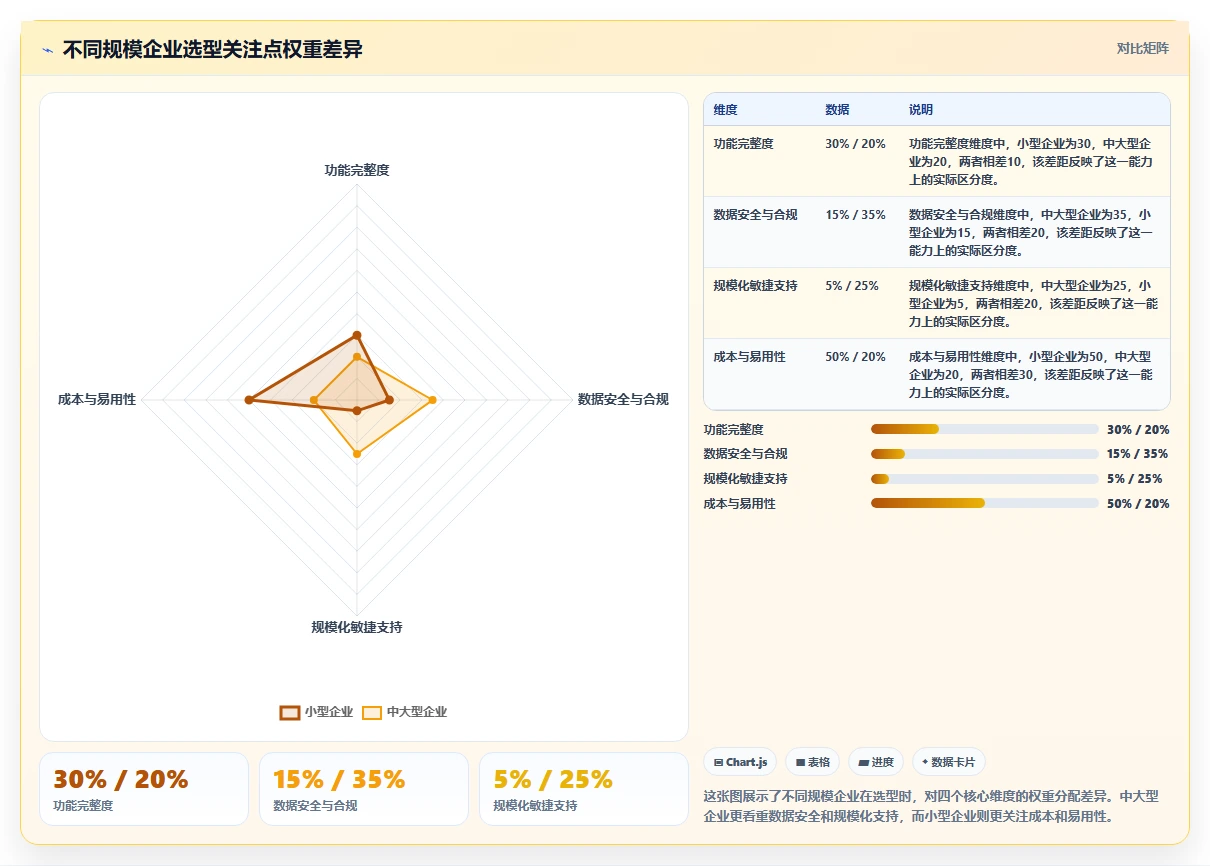Viewport: 1210px width, 866px height.
Task: Click the title 不同规模企业选型关注点权重差异
Action: [x=213, y=50]
